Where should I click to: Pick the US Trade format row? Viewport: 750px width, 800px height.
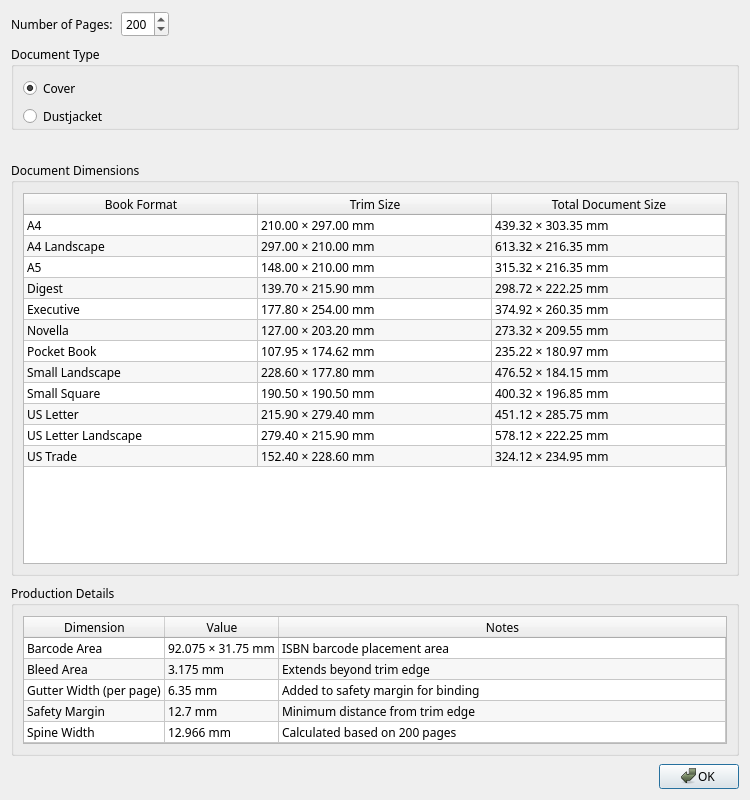140,456
